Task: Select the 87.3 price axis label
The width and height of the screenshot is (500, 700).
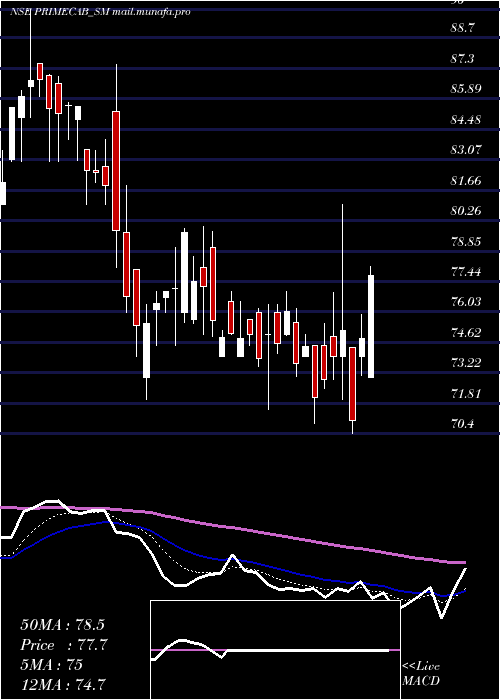Action: coord(462,58)
